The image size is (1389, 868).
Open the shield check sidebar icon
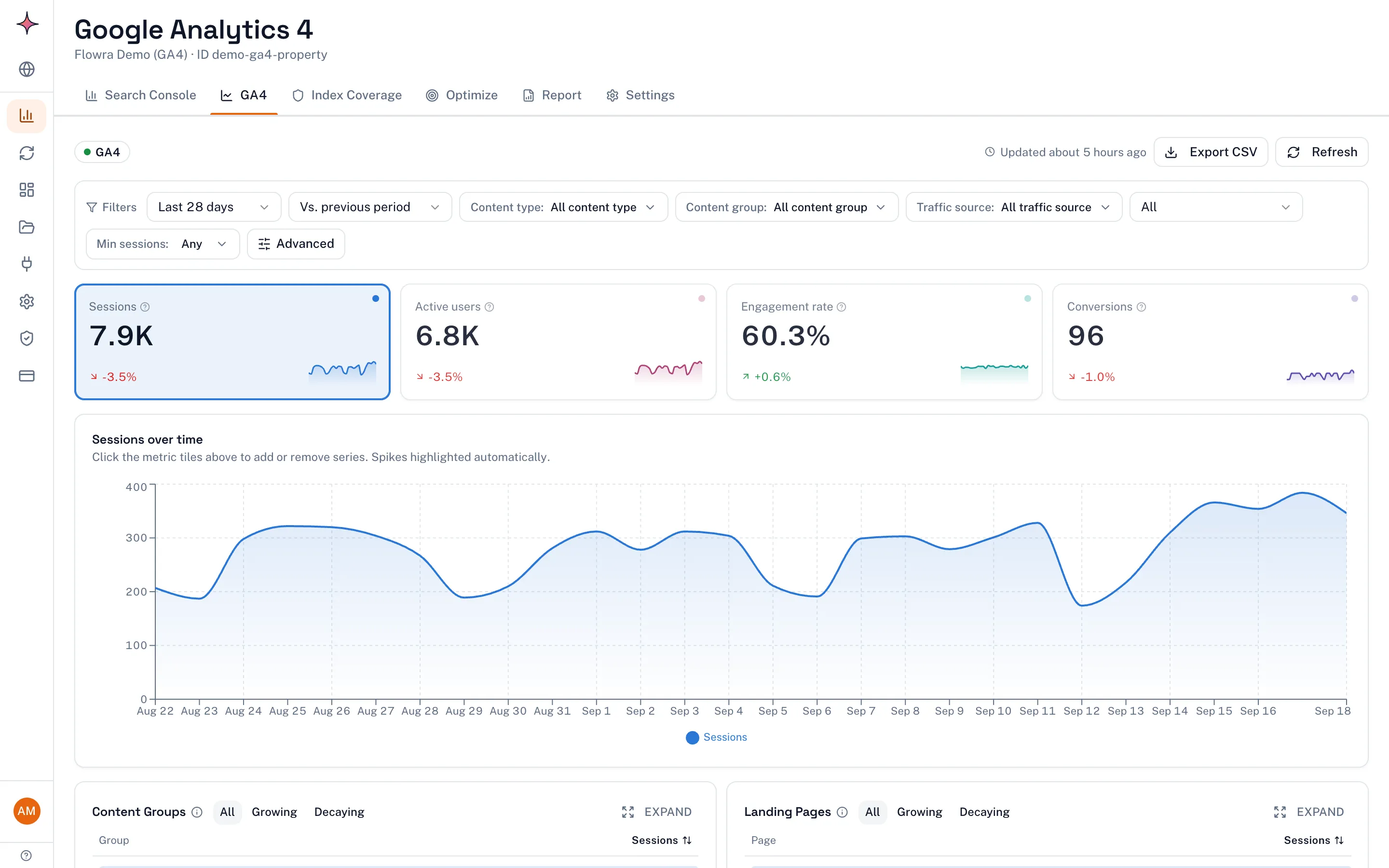pos(27,338)
